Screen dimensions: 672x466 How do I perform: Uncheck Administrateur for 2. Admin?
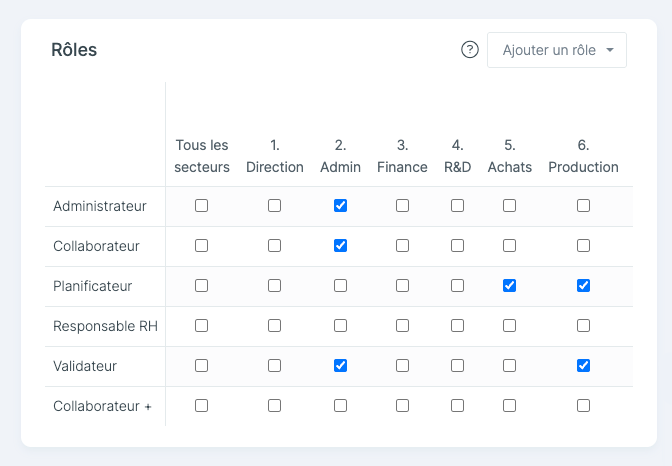coord(340,206)
